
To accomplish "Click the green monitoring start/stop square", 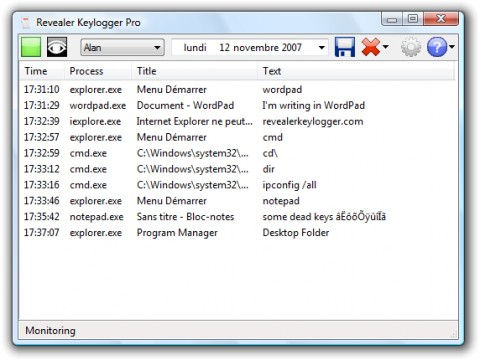I will click(x=31, y=47).
